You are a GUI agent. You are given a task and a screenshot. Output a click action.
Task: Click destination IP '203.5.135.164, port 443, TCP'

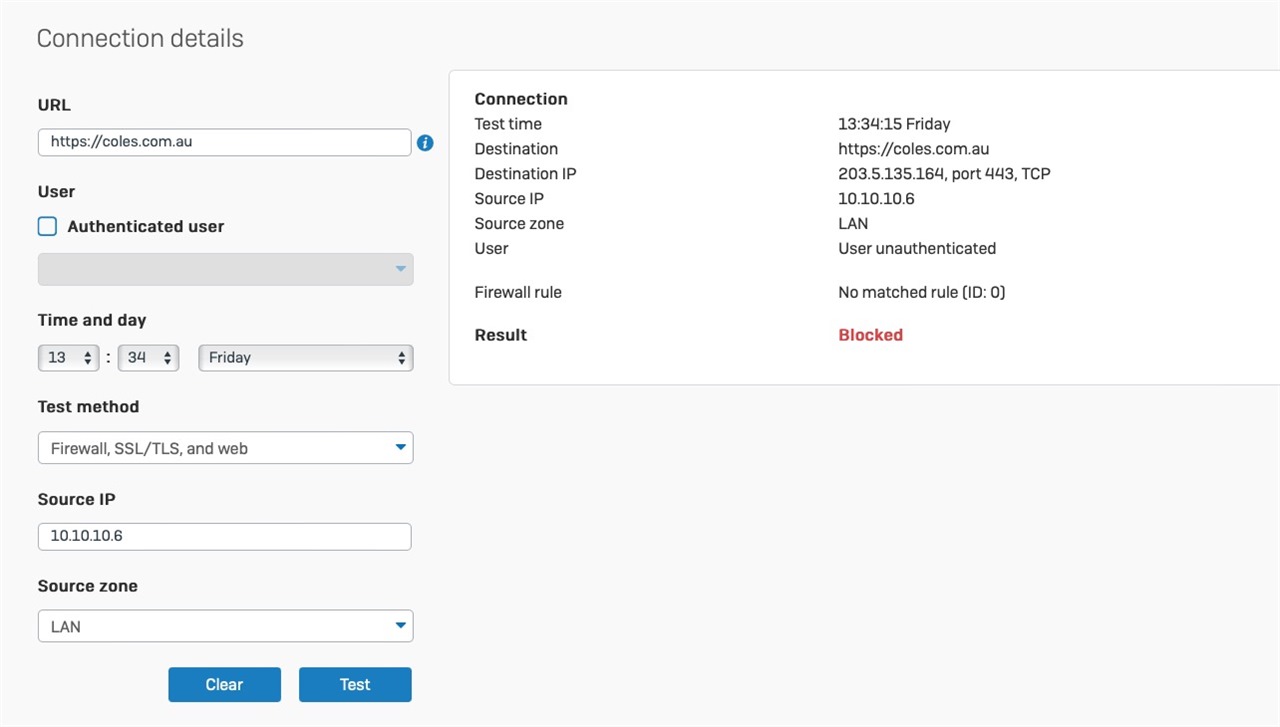944,174
